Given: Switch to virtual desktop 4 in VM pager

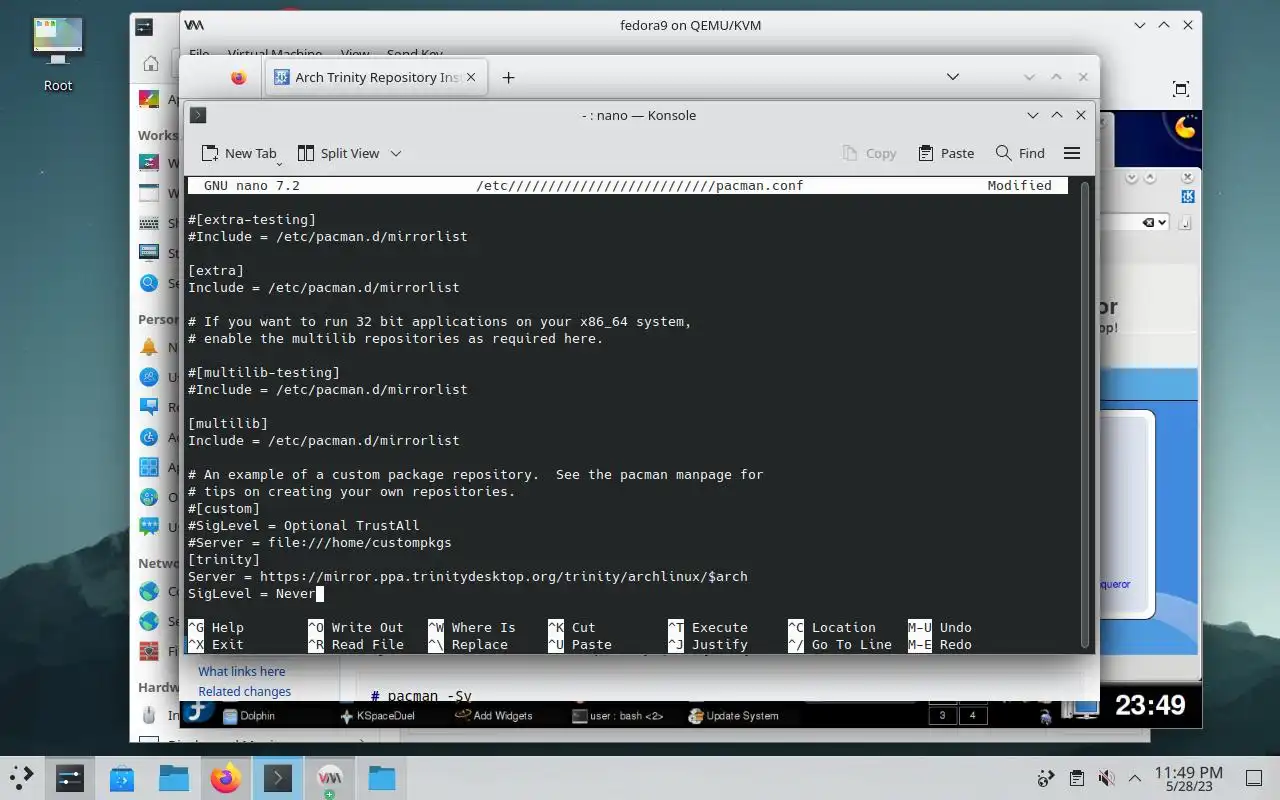Looking at the screenshot, I should [973, 715].
